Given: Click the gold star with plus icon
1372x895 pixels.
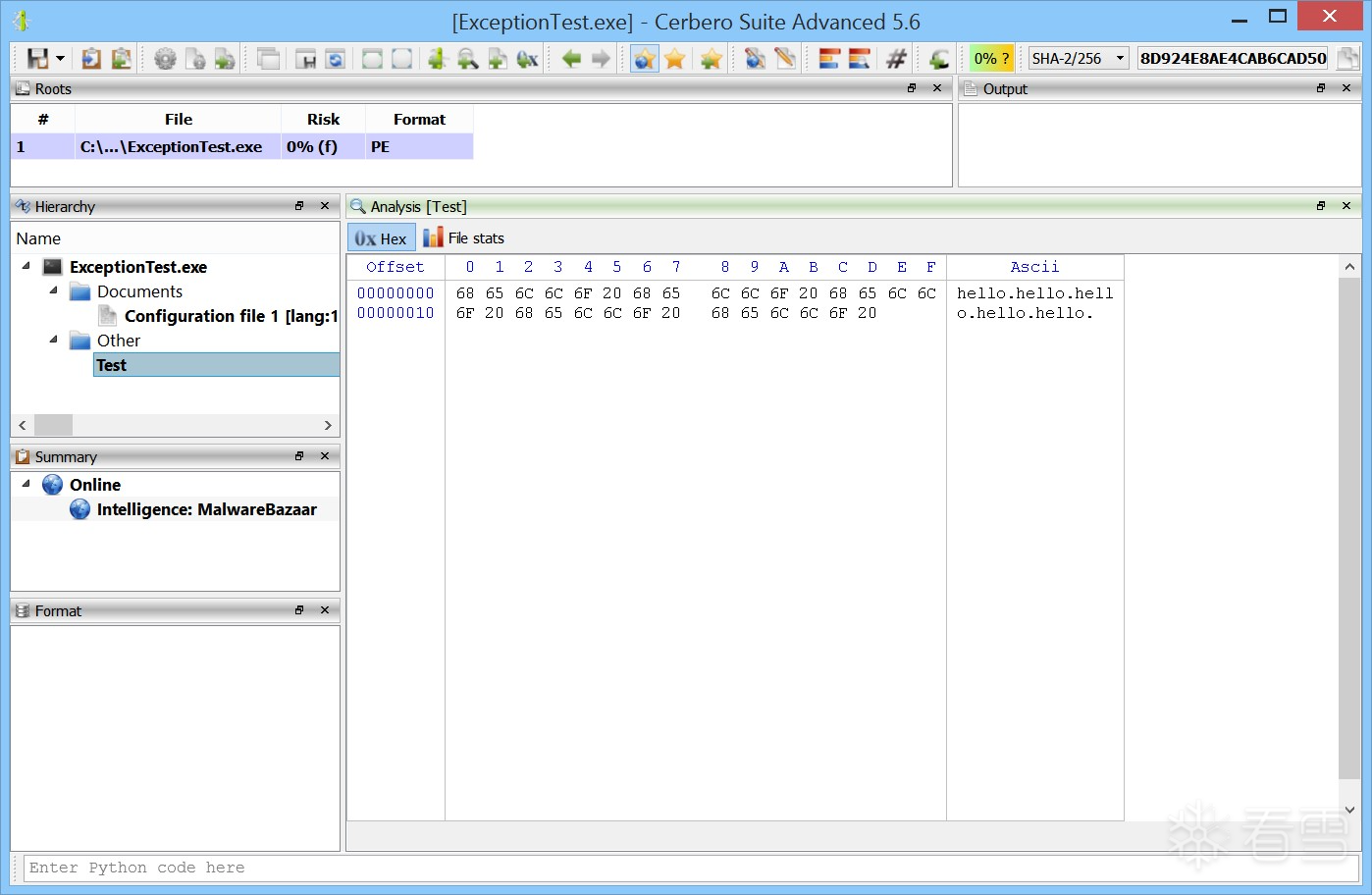Looking at the screenshot, I should pos(711,59).
